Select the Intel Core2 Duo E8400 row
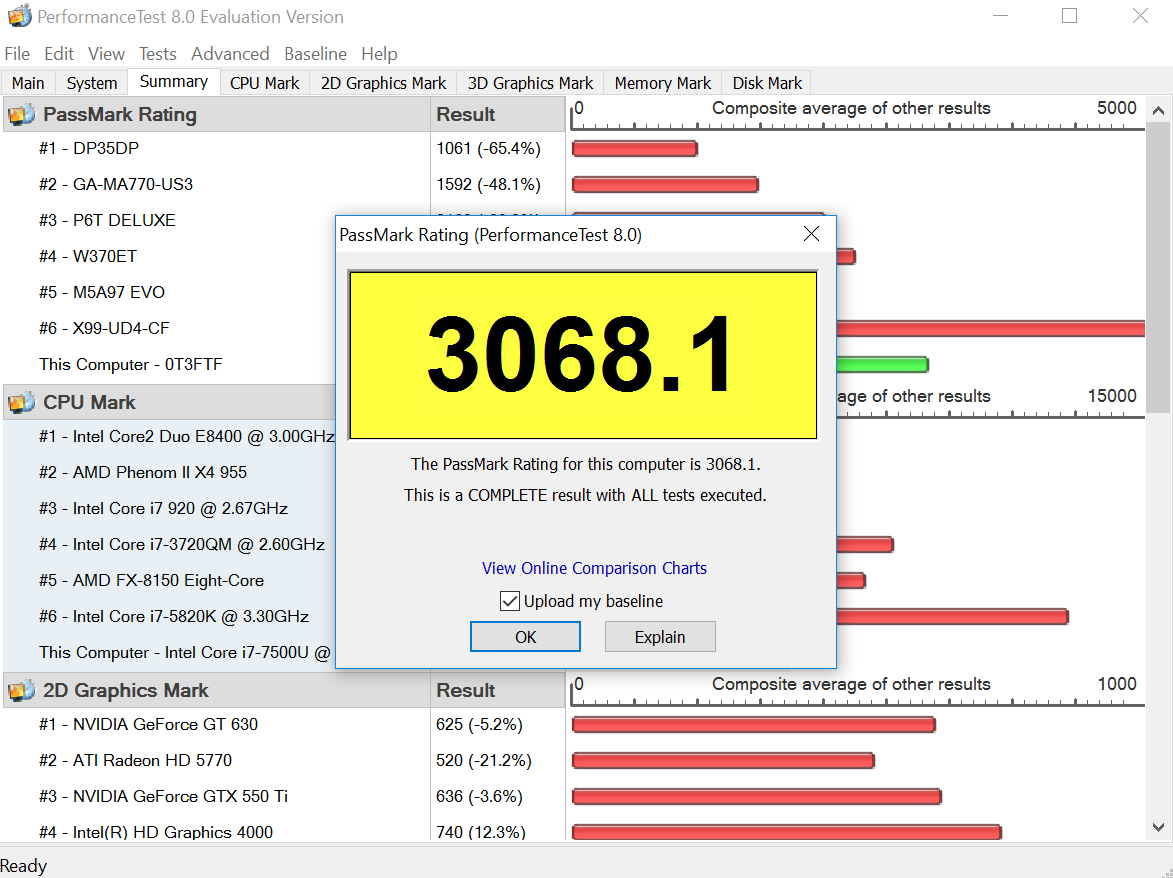The image size is (1173, 878). pyautogui.click(x=187, y=436)
